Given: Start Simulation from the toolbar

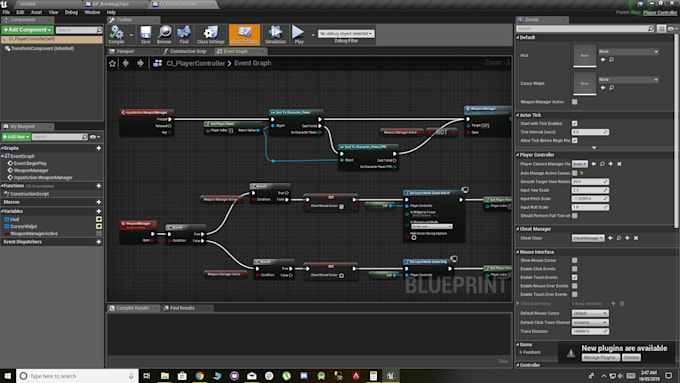Looking at the screenshot, I should pyautogui.click(x=275, y=34).
